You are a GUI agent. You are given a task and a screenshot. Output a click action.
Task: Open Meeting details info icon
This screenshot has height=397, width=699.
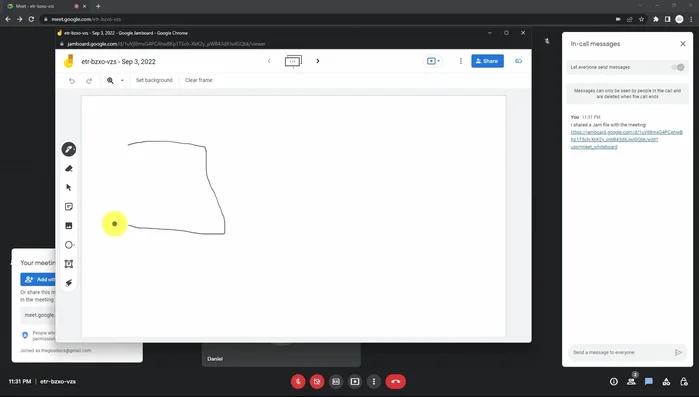pyautogui.click(x=614, y=381)
